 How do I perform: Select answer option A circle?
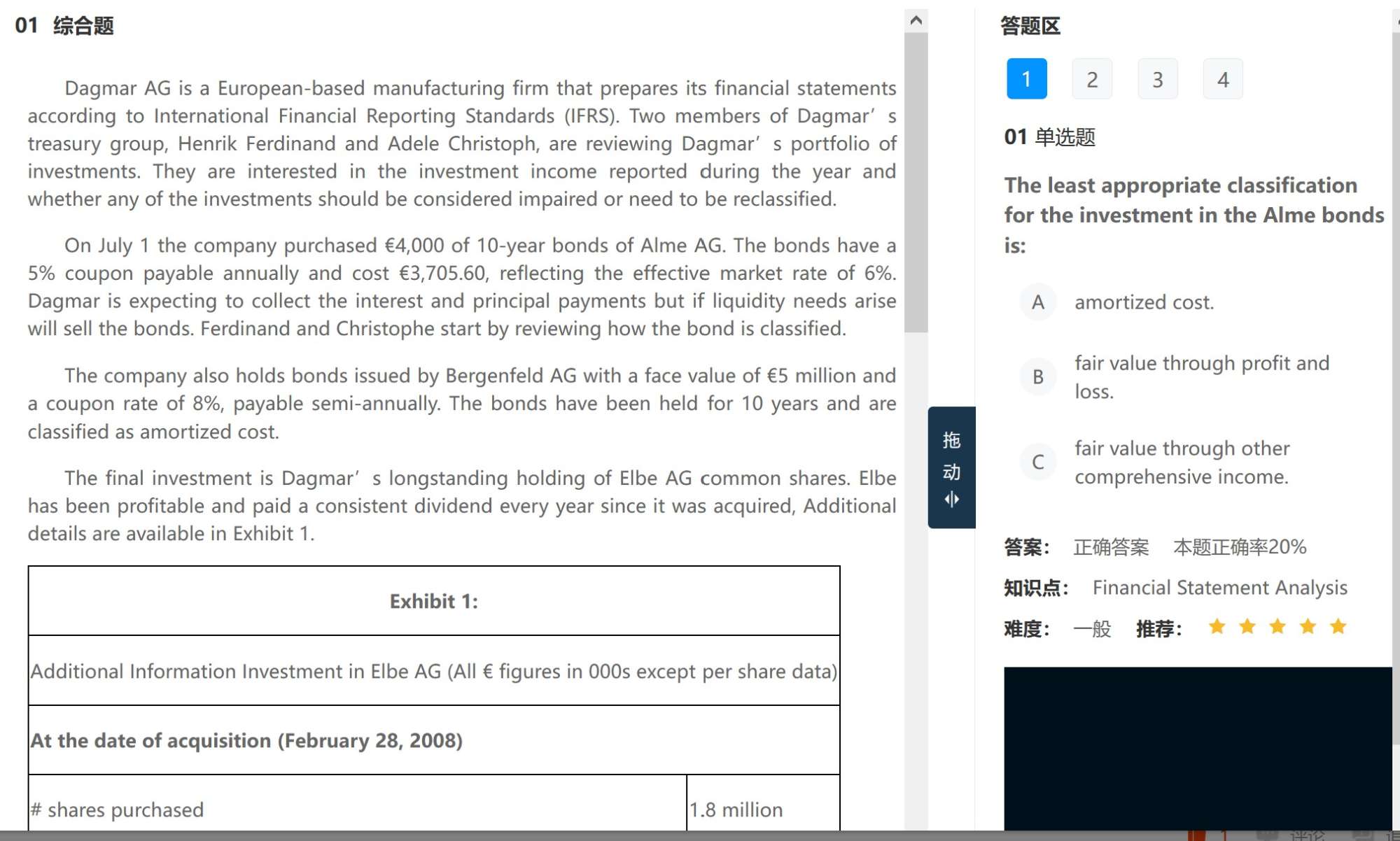1037,302
